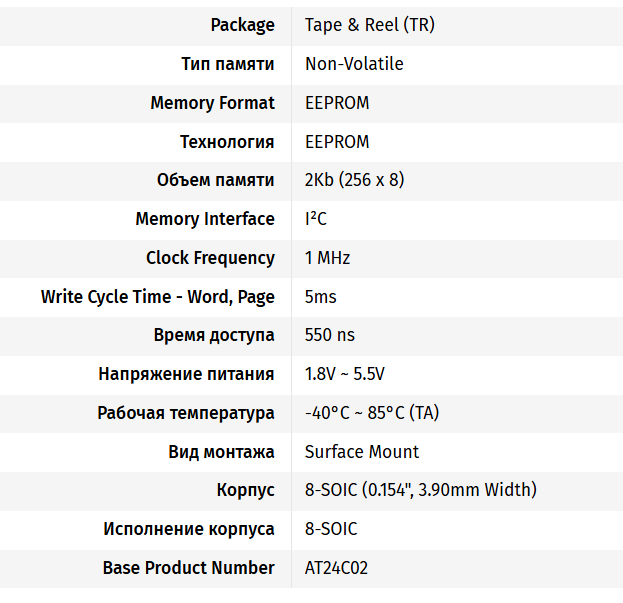
Task: Click the Memory Interface label
Action: [204, 219]
